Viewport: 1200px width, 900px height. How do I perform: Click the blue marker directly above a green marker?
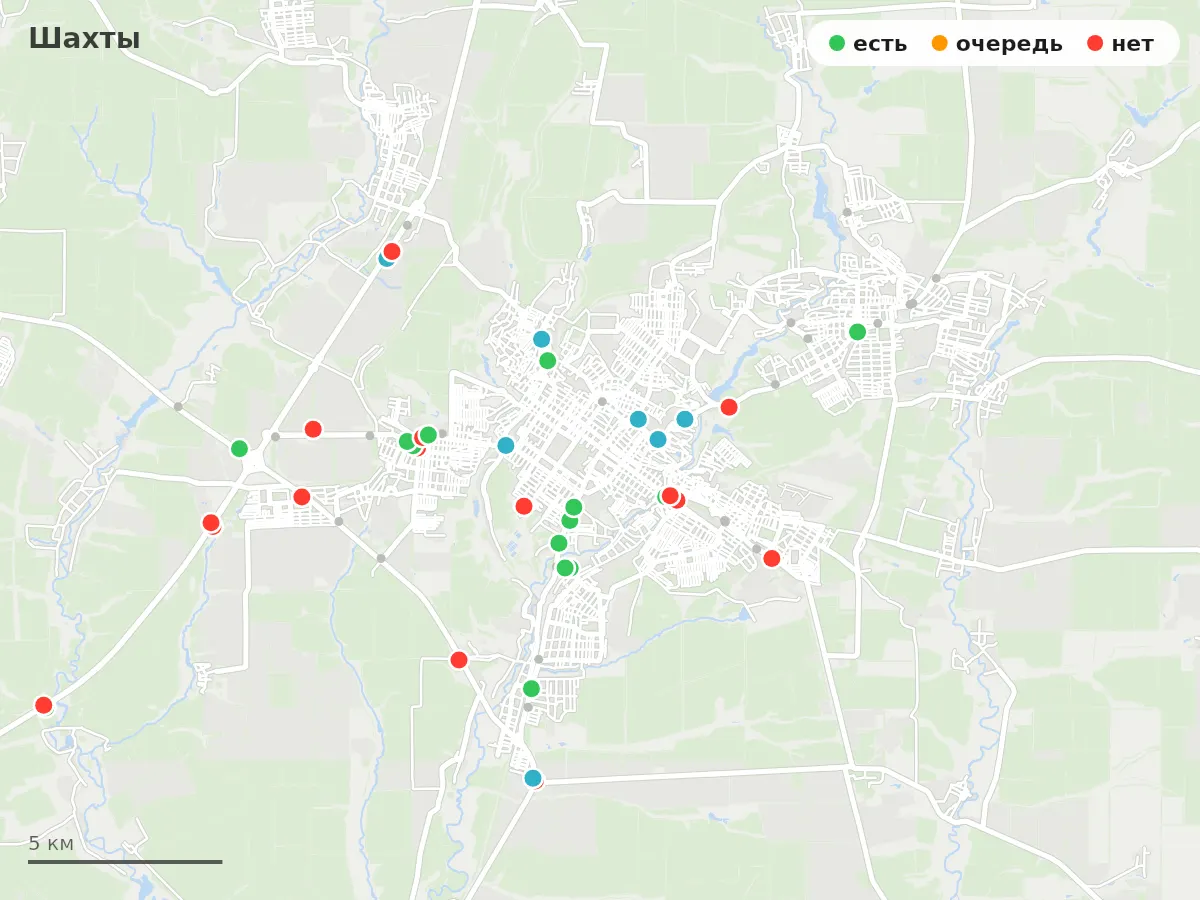click(x=541, y=339)
